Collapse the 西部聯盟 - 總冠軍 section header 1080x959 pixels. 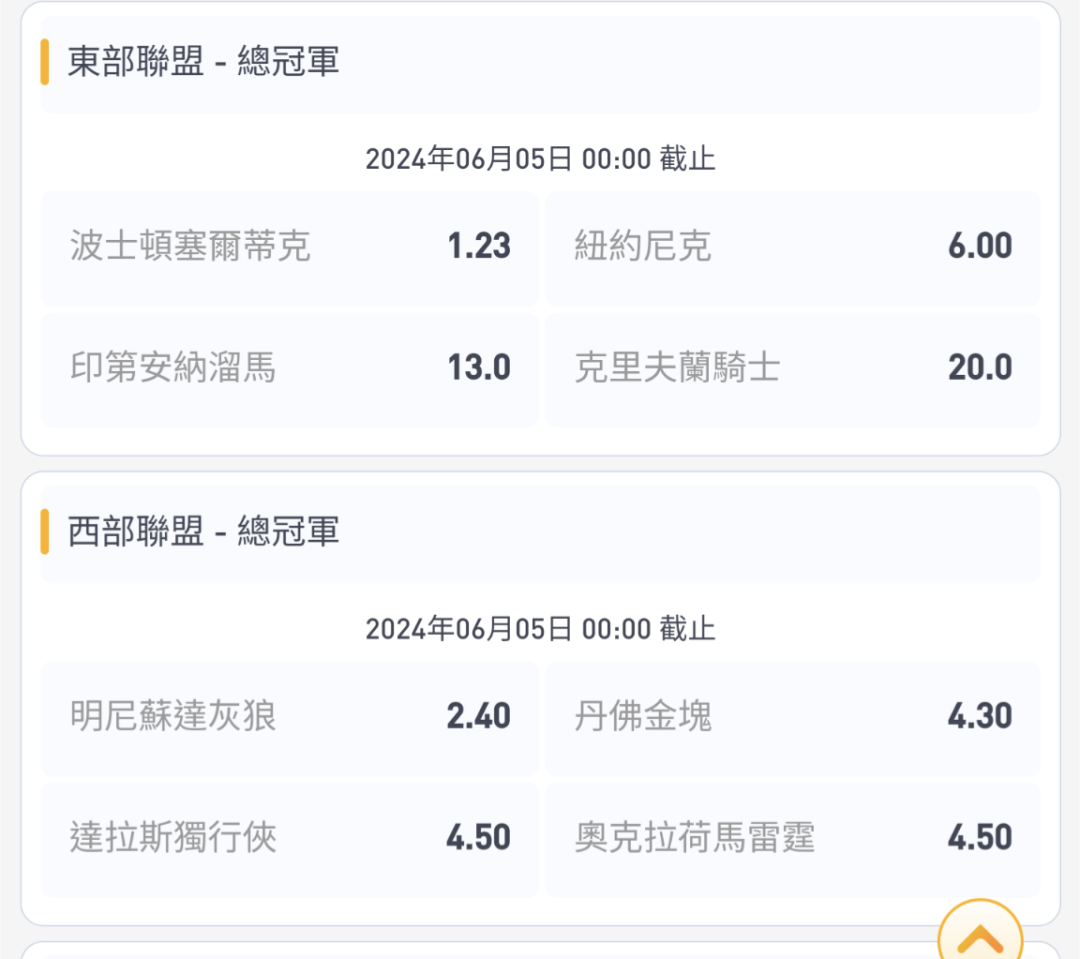pyautogui.click(x=541, y=533)
